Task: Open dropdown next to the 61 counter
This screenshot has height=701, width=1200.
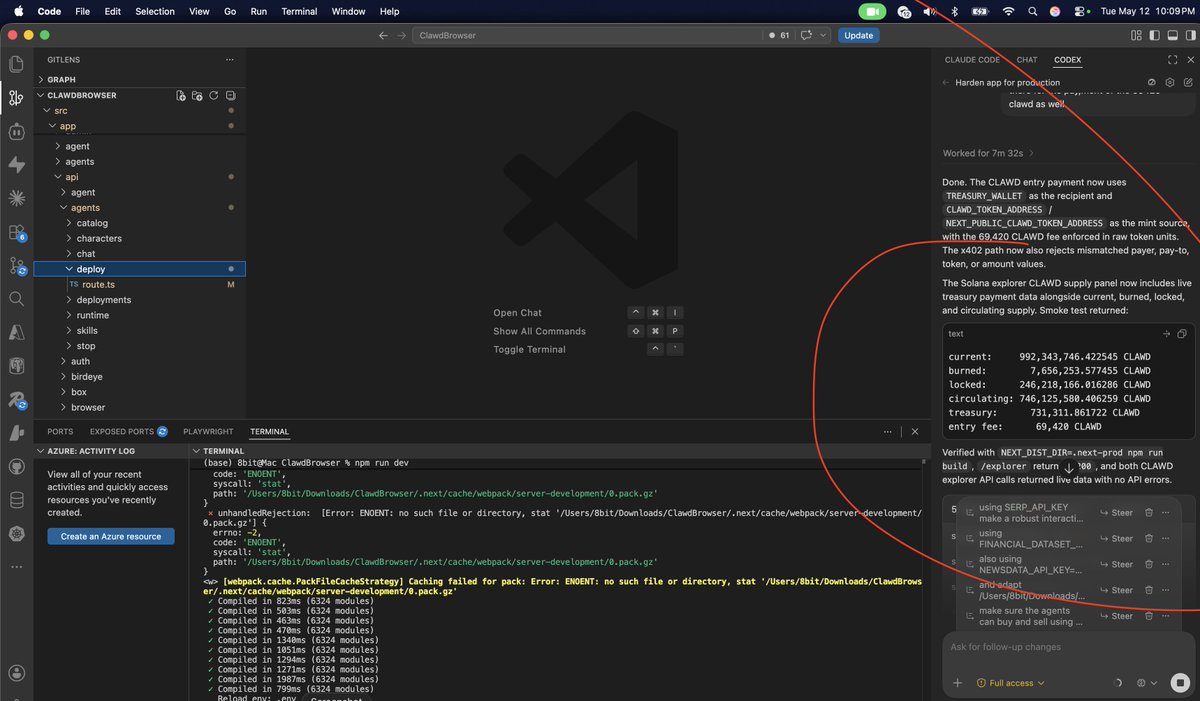Action: coord(823,35)
